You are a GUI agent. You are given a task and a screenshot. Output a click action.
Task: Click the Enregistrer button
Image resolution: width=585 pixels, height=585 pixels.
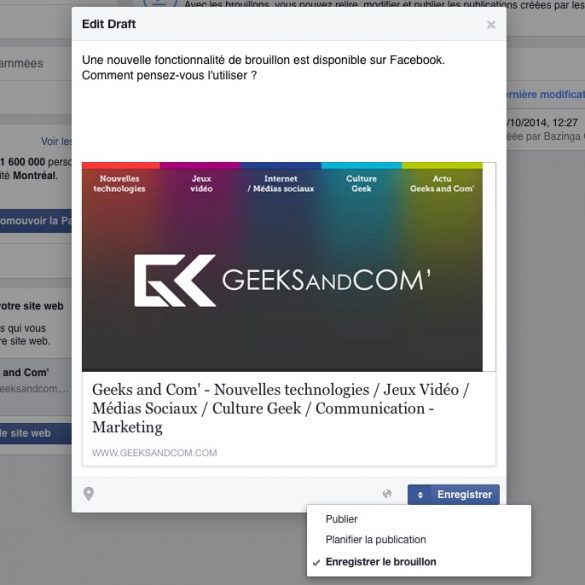click(x=464, y=495)
